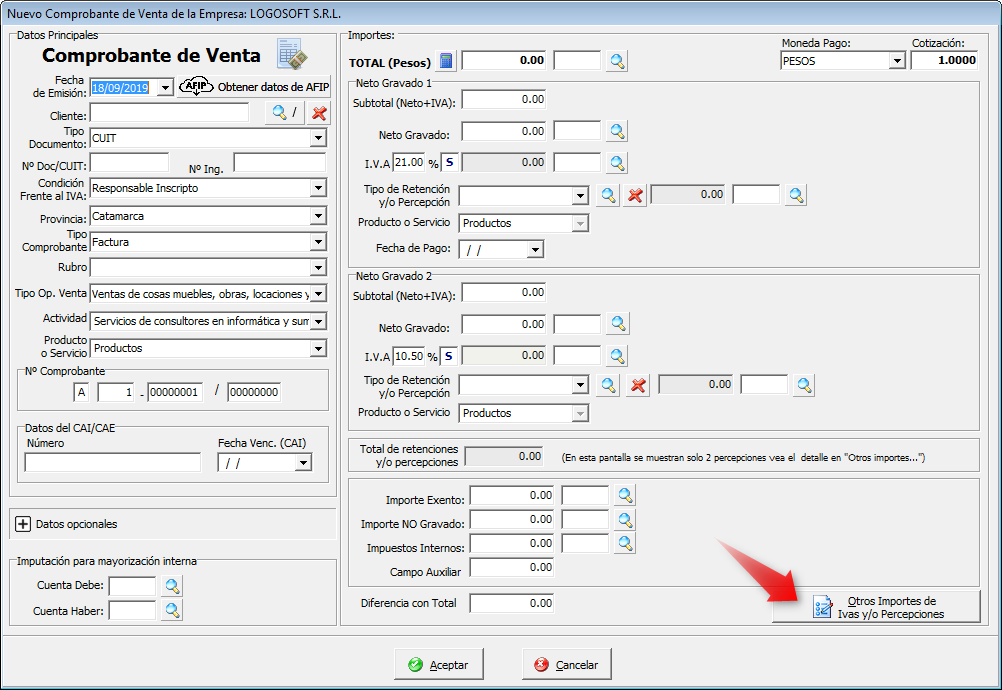Open the Fecha de Emisión date picker
This screenshot has width=1002, height=690.
(x=165, y=88)
